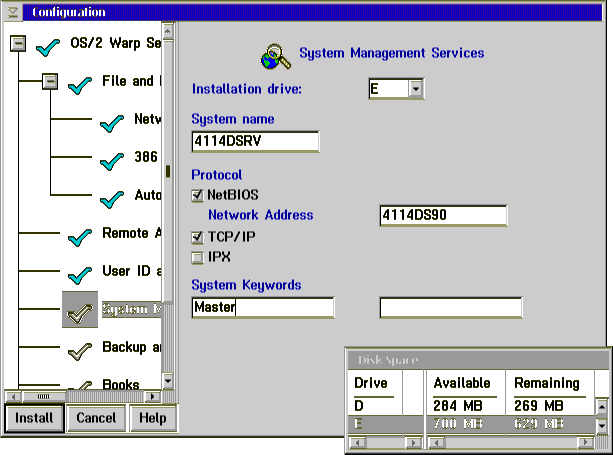Toggle checkmark beside Remote Access item
The width and height of the screenshot is (613, 455).
click(x=80, y=237)
